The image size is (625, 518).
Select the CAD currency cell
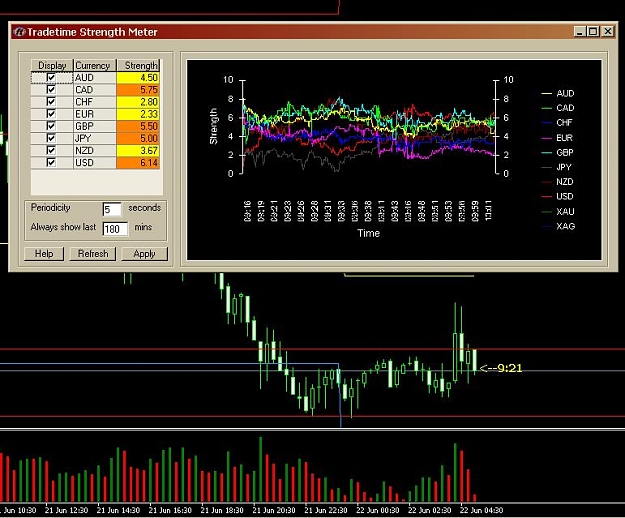click(x=94, y=90)
